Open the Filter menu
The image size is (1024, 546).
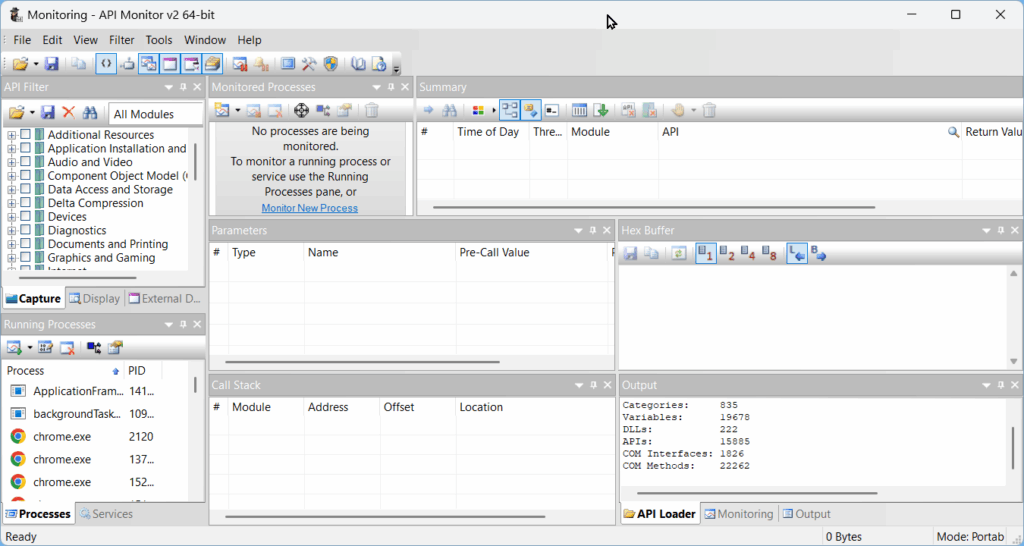[121, 40]
